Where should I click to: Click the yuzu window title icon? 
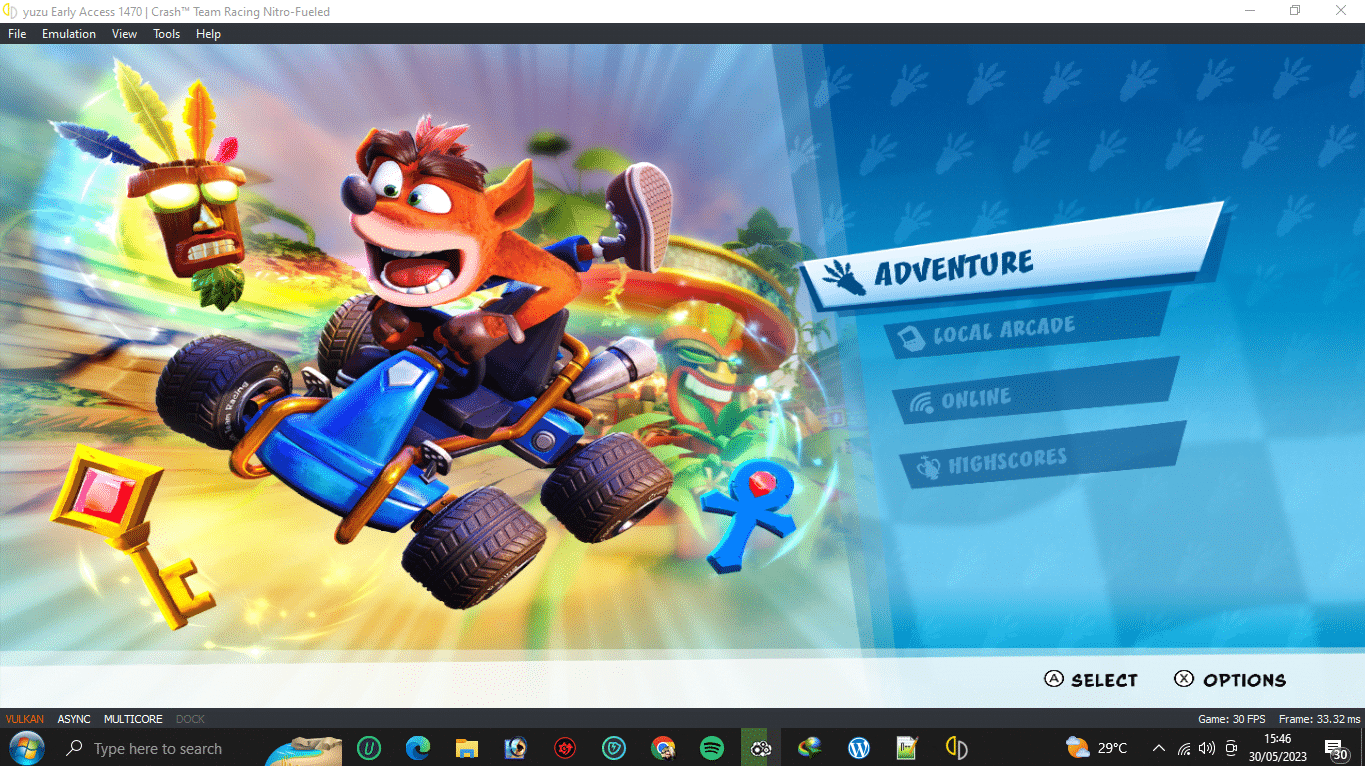click(11, 11)
